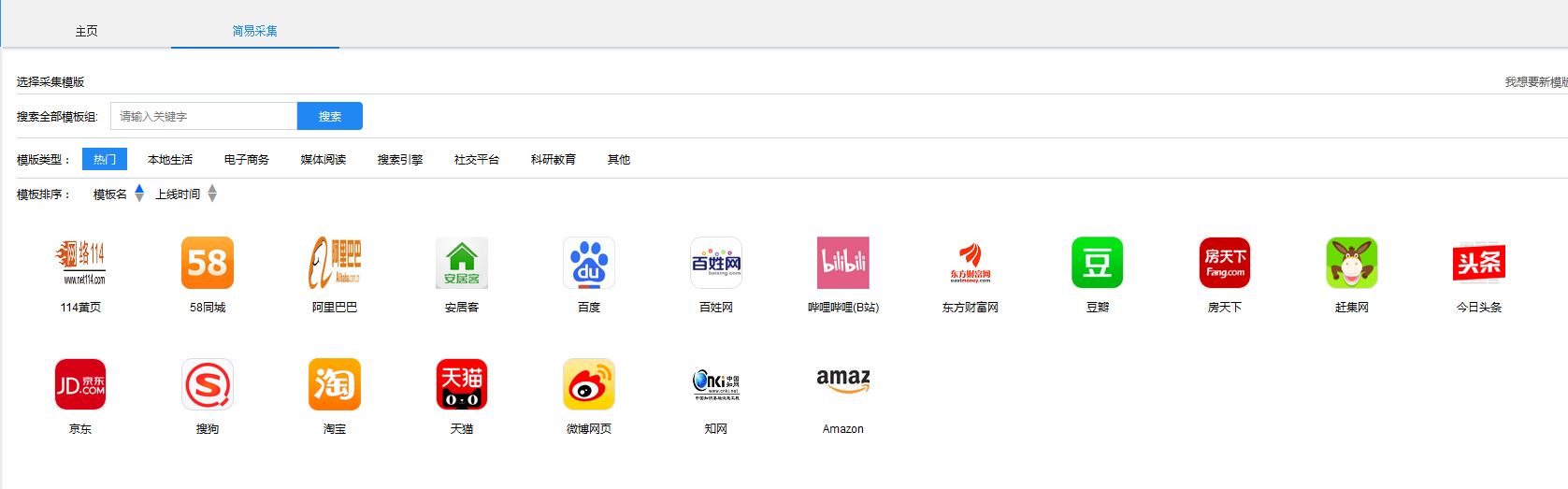Filter templates by 热门 category

pyautogui.click(x=105, y=159)
